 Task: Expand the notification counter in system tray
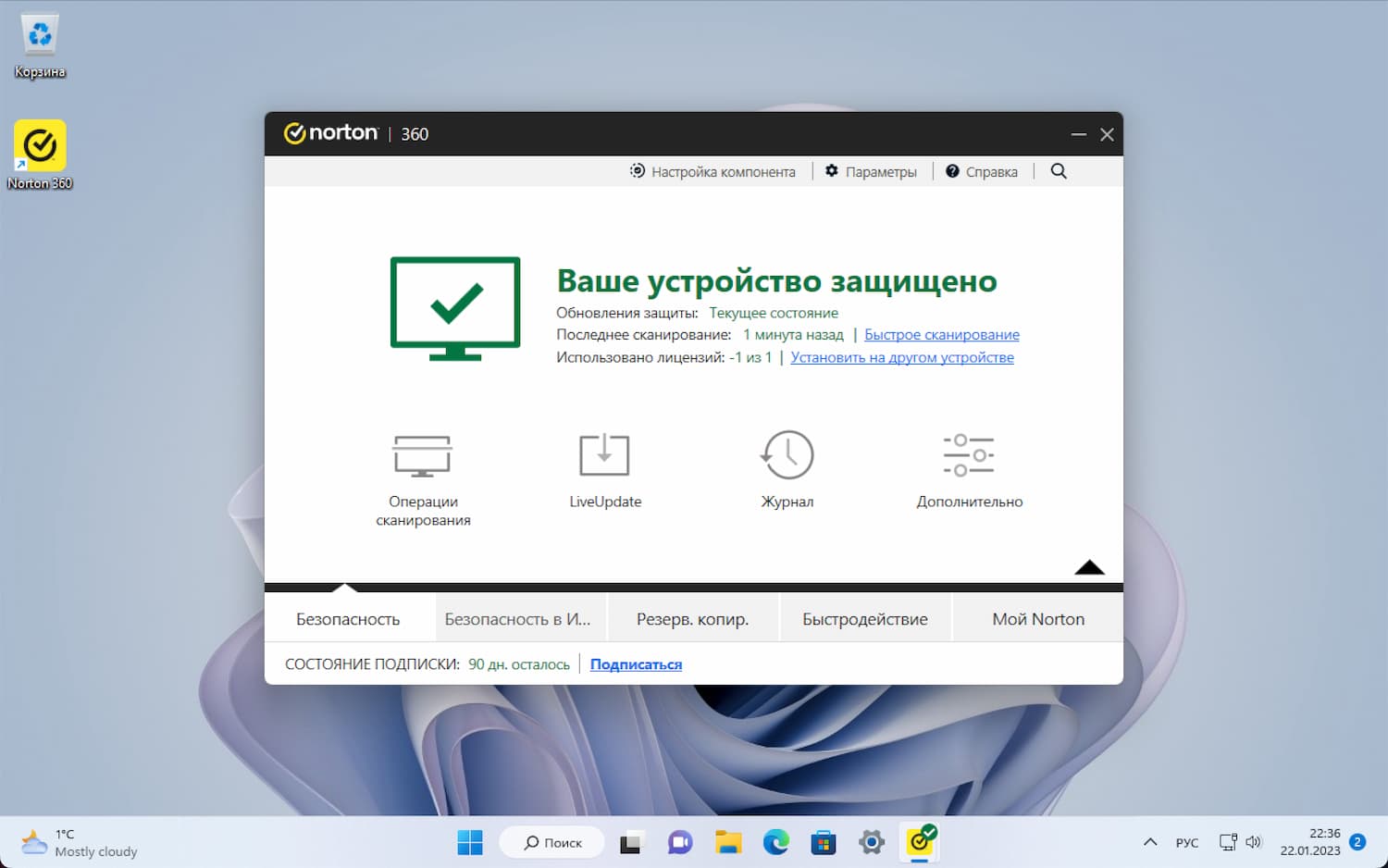1357,842
